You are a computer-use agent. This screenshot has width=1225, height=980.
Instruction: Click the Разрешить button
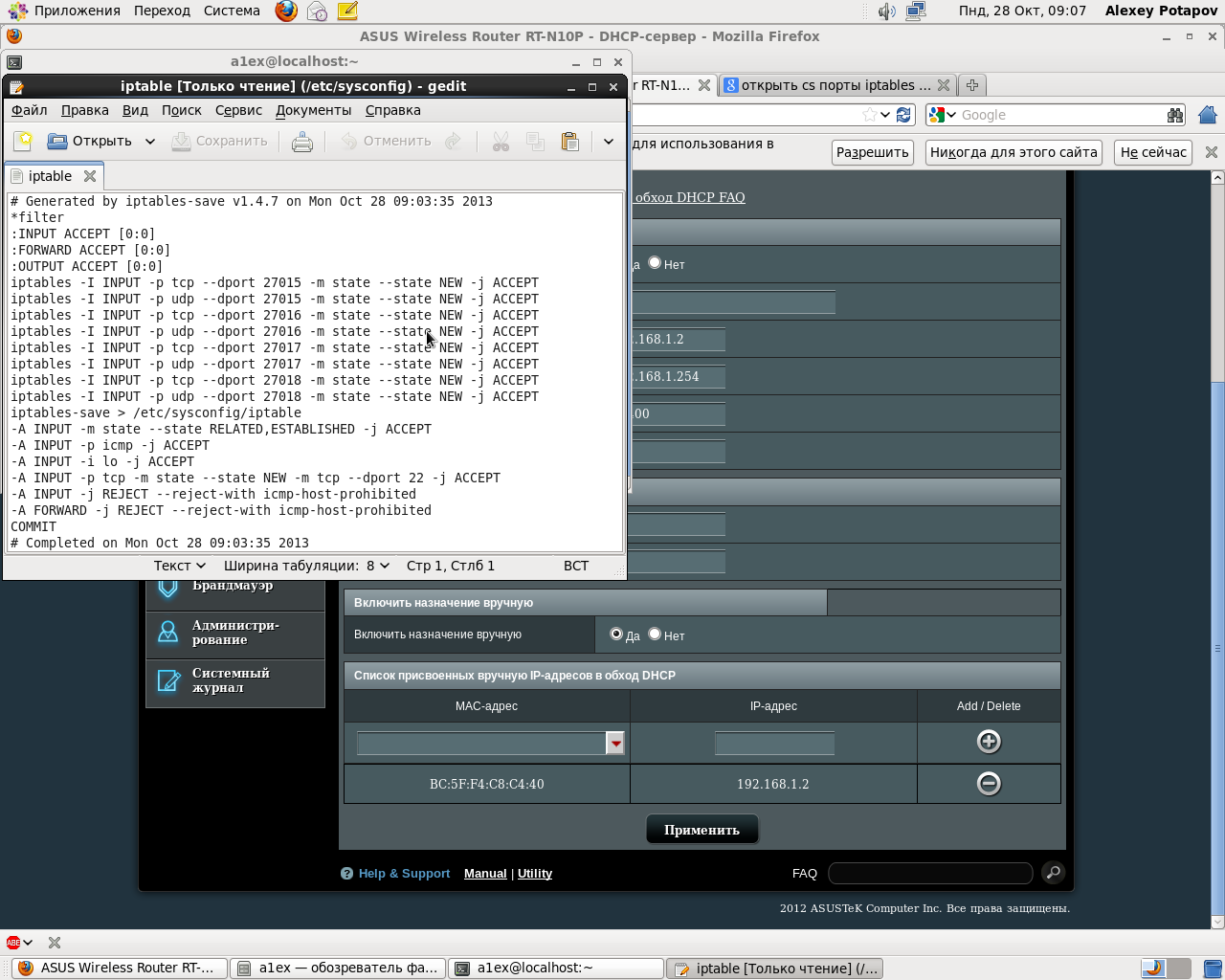(x=873, y=152)
